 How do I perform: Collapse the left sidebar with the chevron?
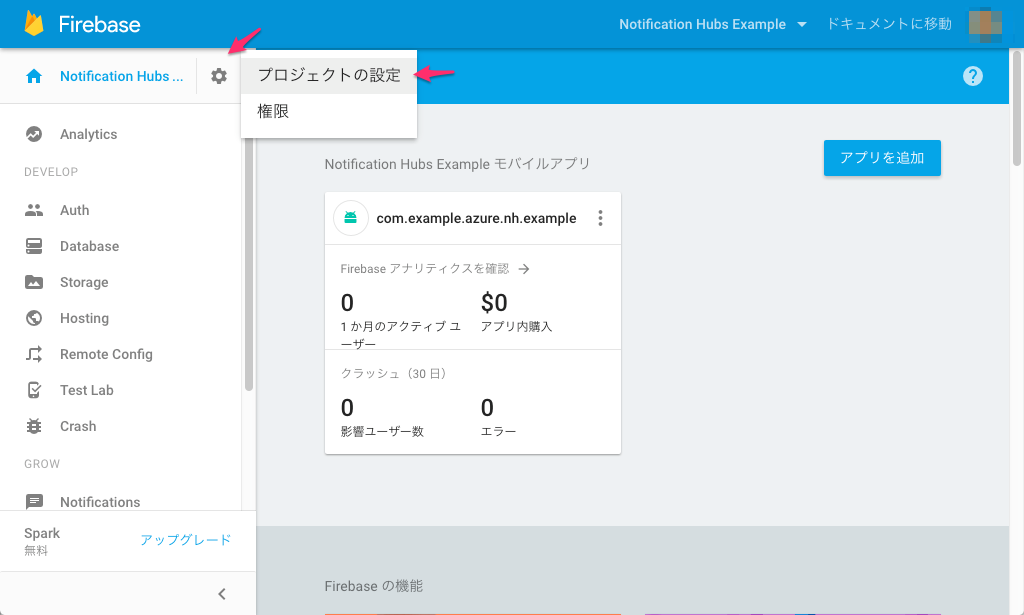pyautogui.click(x=221, y=593)
